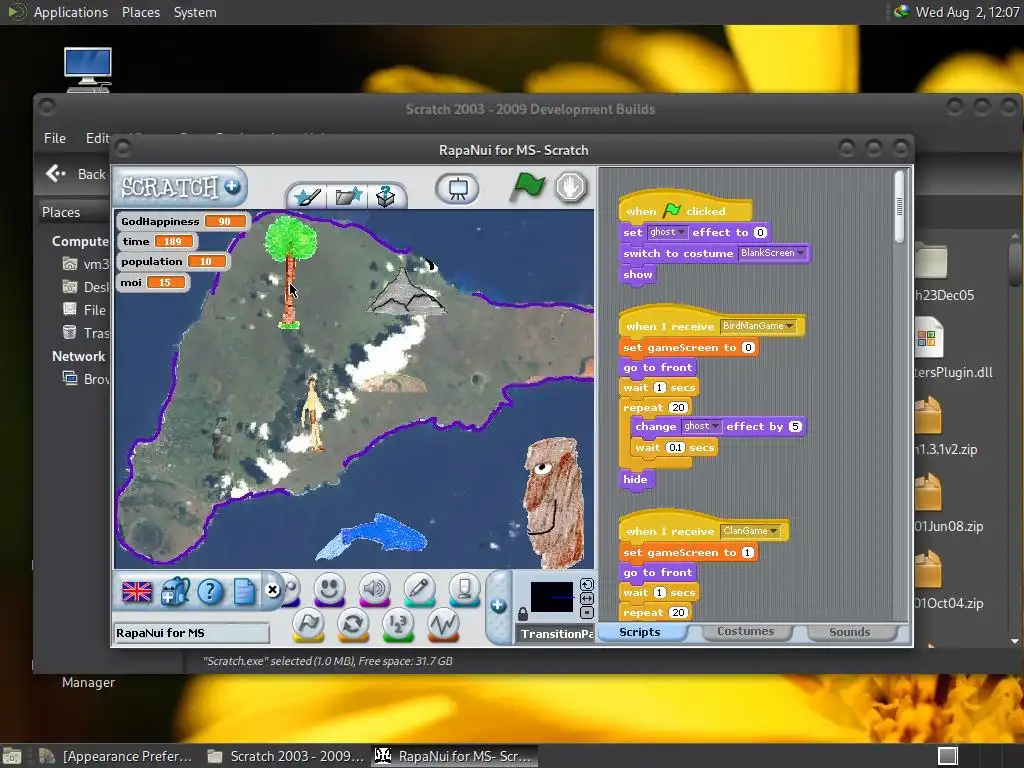The height and width of the screenshot is (768, 1024).
Task: Switch to the Costumes tab
Action: pyautogui.click(x=745, y=632)
